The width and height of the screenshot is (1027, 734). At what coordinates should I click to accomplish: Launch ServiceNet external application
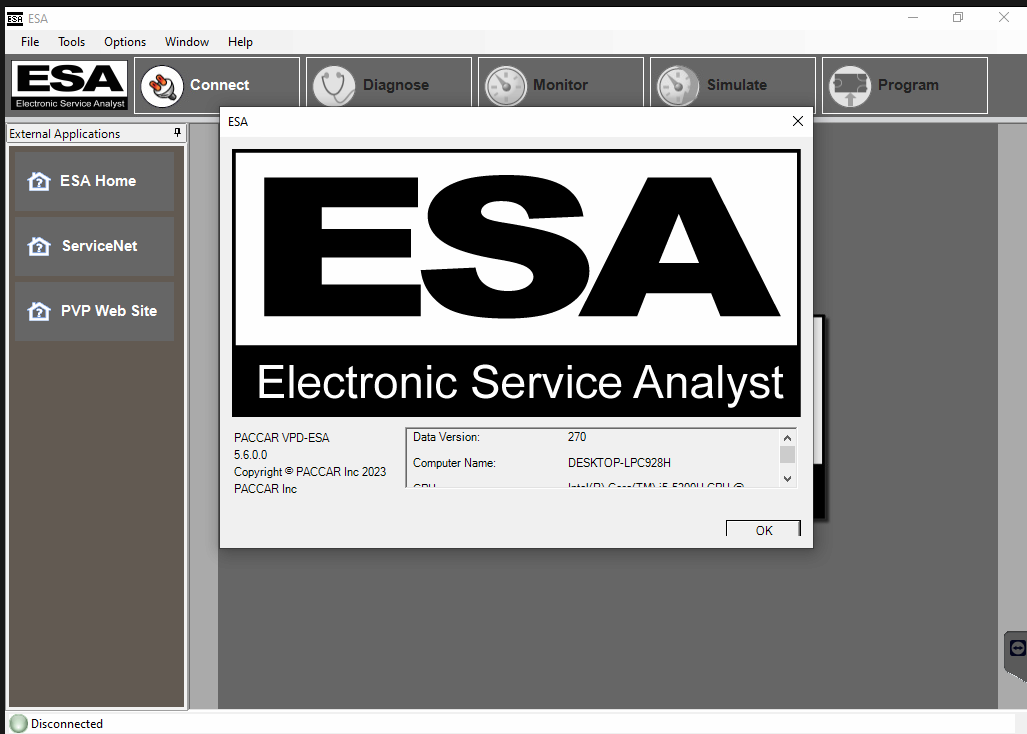[95, 246]
